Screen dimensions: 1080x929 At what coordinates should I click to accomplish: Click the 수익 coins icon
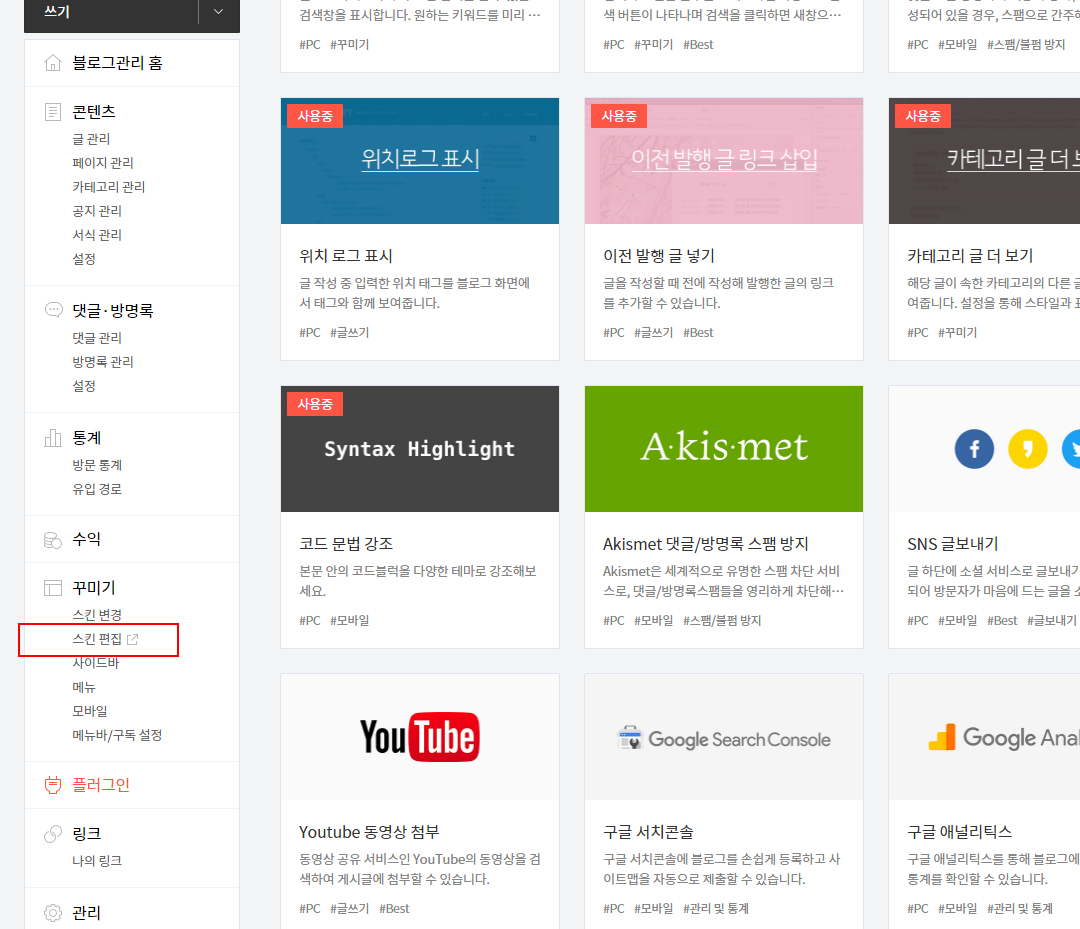[53, 540]
